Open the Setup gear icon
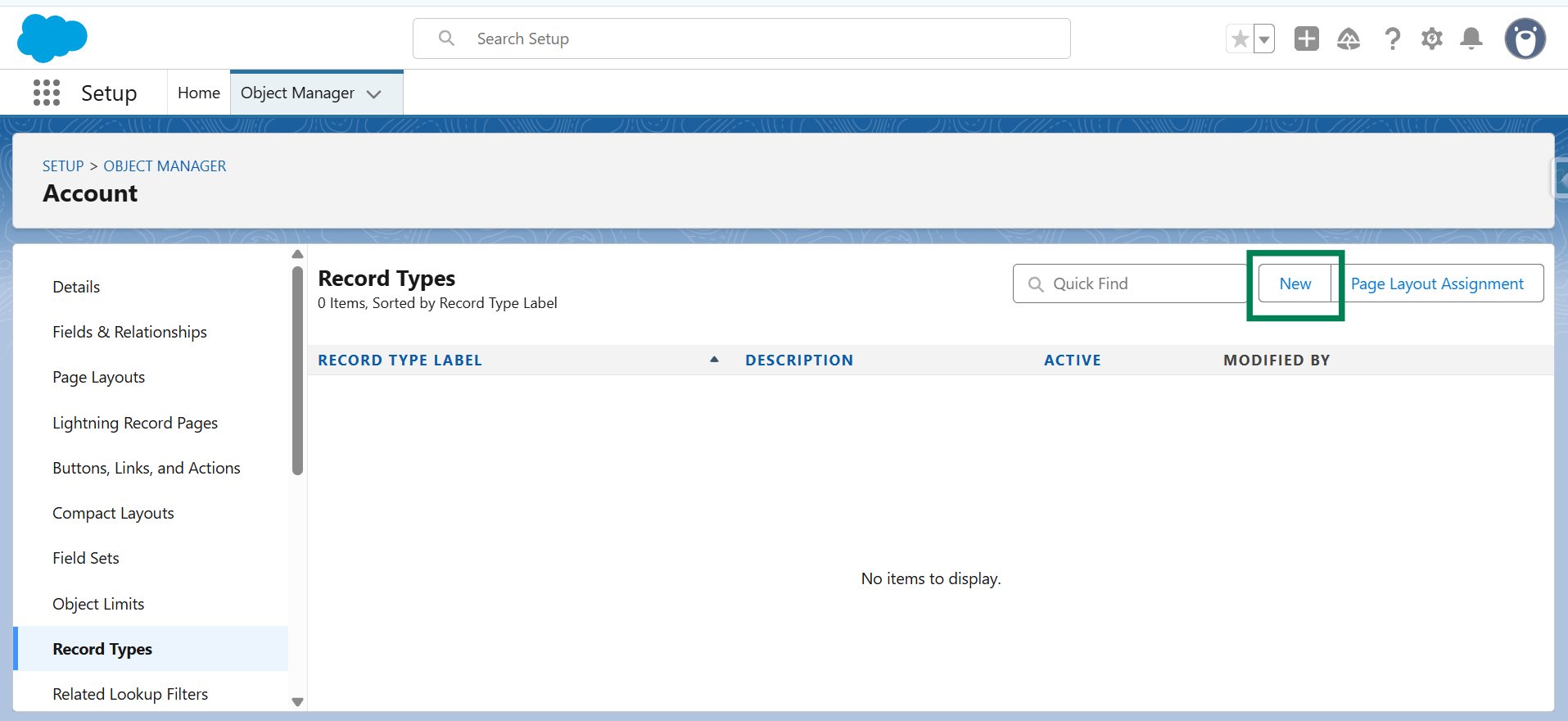This screenshot has height=721, width=1568. pyautogui.click(x=1432, y=39)
